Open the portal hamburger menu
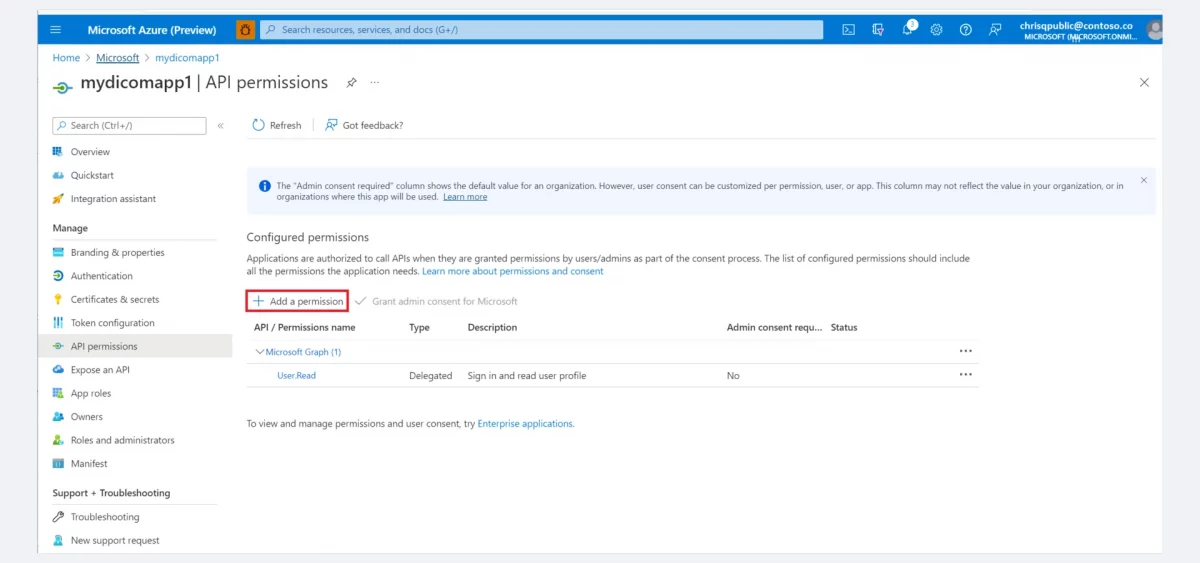The height and width of the screenshot is (563, 1200). coord(55,29)
